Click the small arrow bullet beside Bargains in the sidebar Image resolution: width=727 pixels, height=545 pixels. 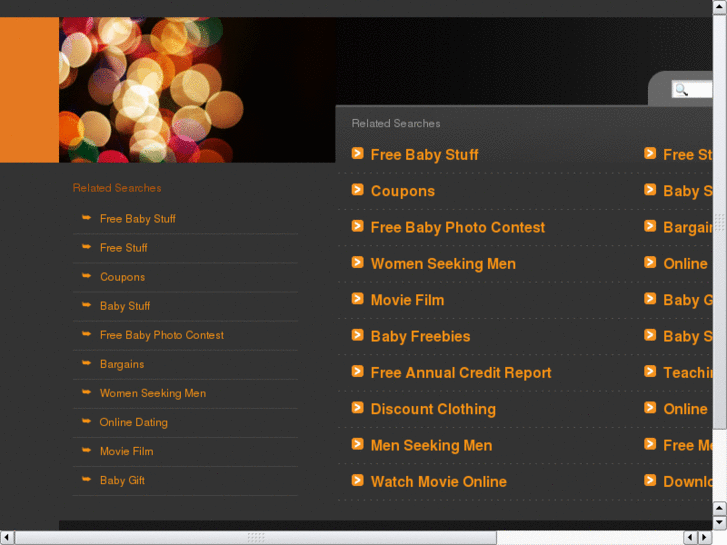tap(86, 363)
